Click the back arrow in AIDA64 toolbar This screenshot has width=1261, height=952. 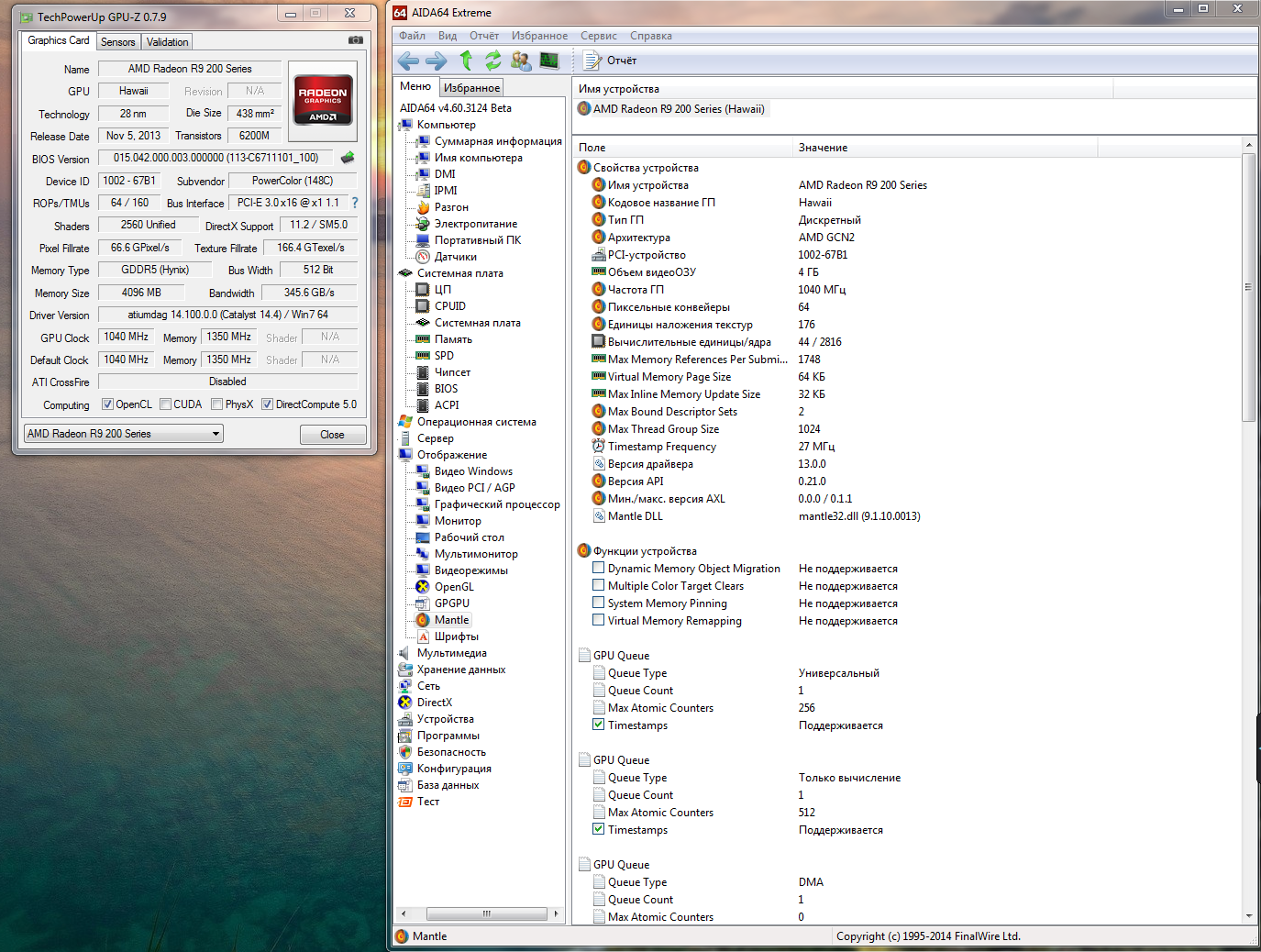(x=408, y=61)
